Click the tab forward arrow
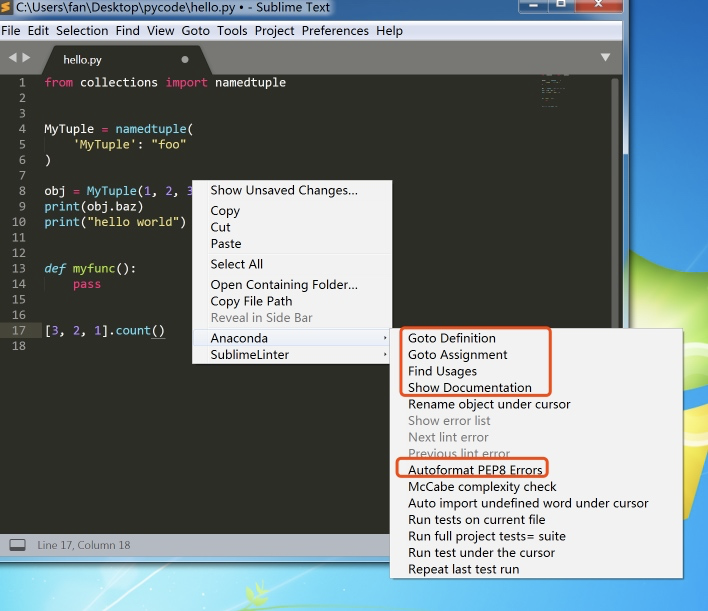This screenshot has width=708, height=611. (x=26, y=57)
